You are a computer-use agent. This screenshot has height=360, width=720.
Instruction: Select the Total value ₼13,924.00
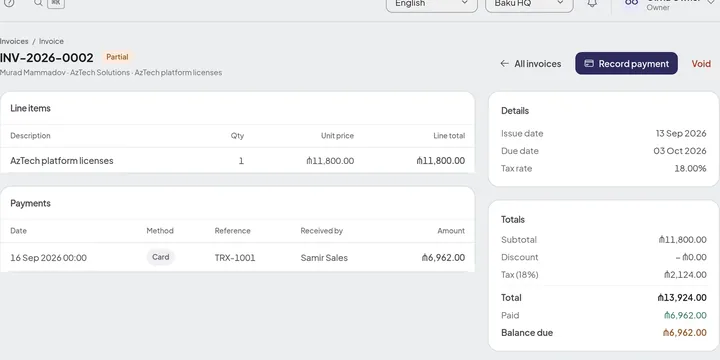pyautogui.click(x=682, y=298)
